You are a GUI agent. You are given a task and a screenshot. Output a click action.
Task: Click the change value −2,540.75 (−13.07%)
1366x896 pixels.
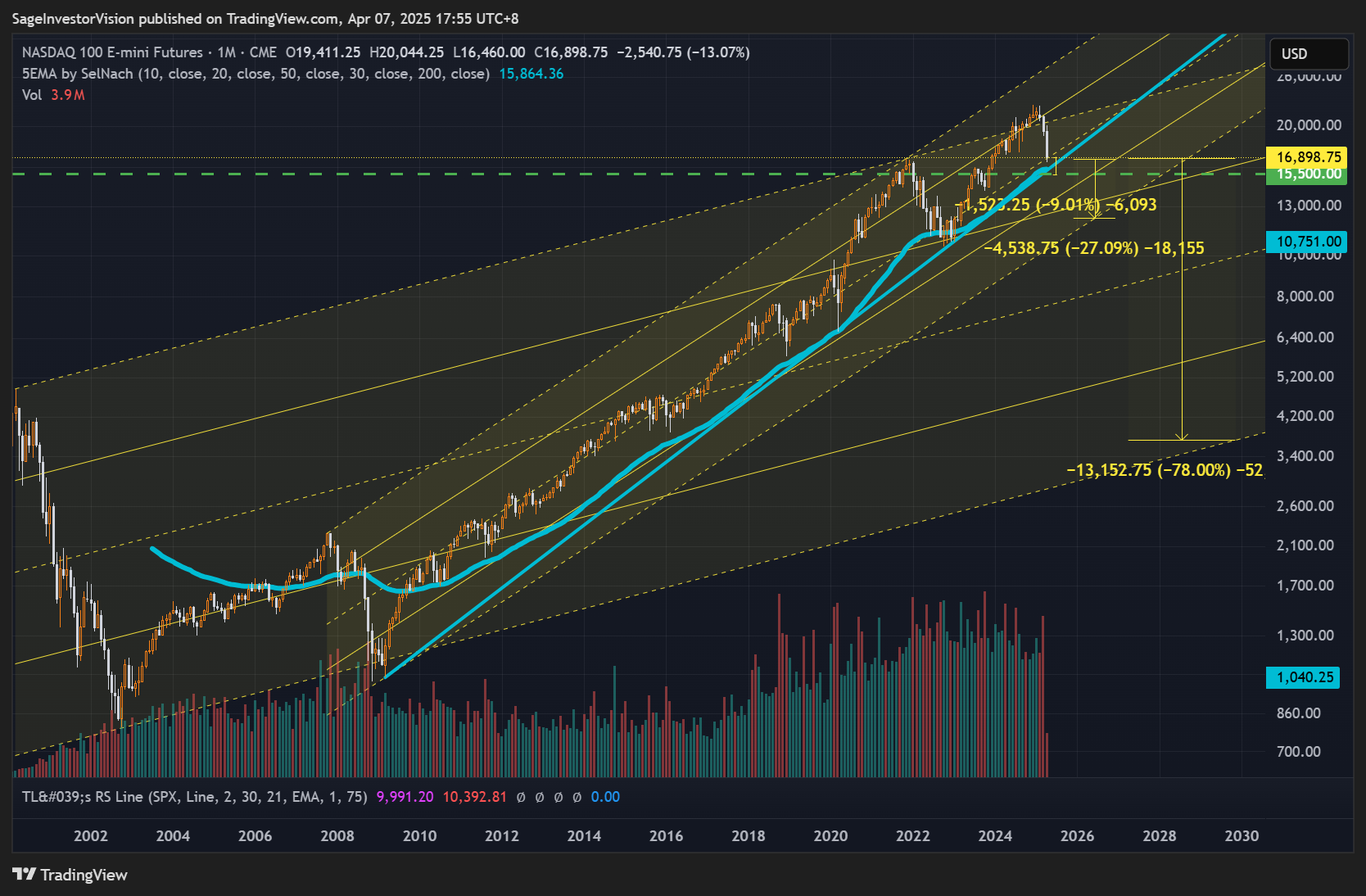(683, 52)
